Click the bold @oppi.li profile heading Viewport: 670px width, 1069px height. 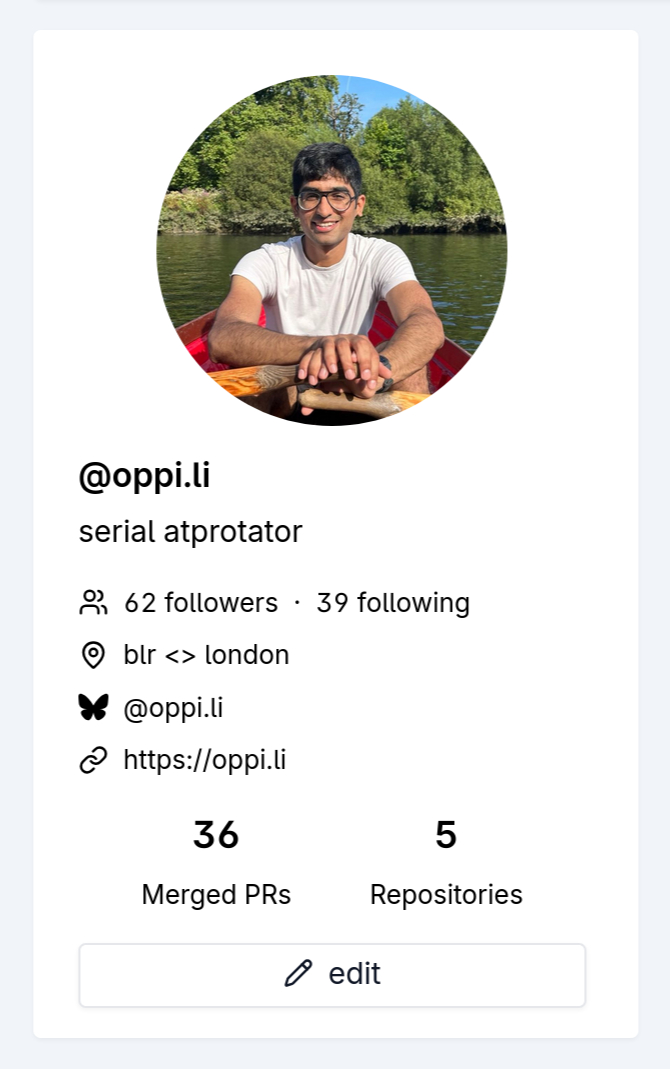[144, 476]
